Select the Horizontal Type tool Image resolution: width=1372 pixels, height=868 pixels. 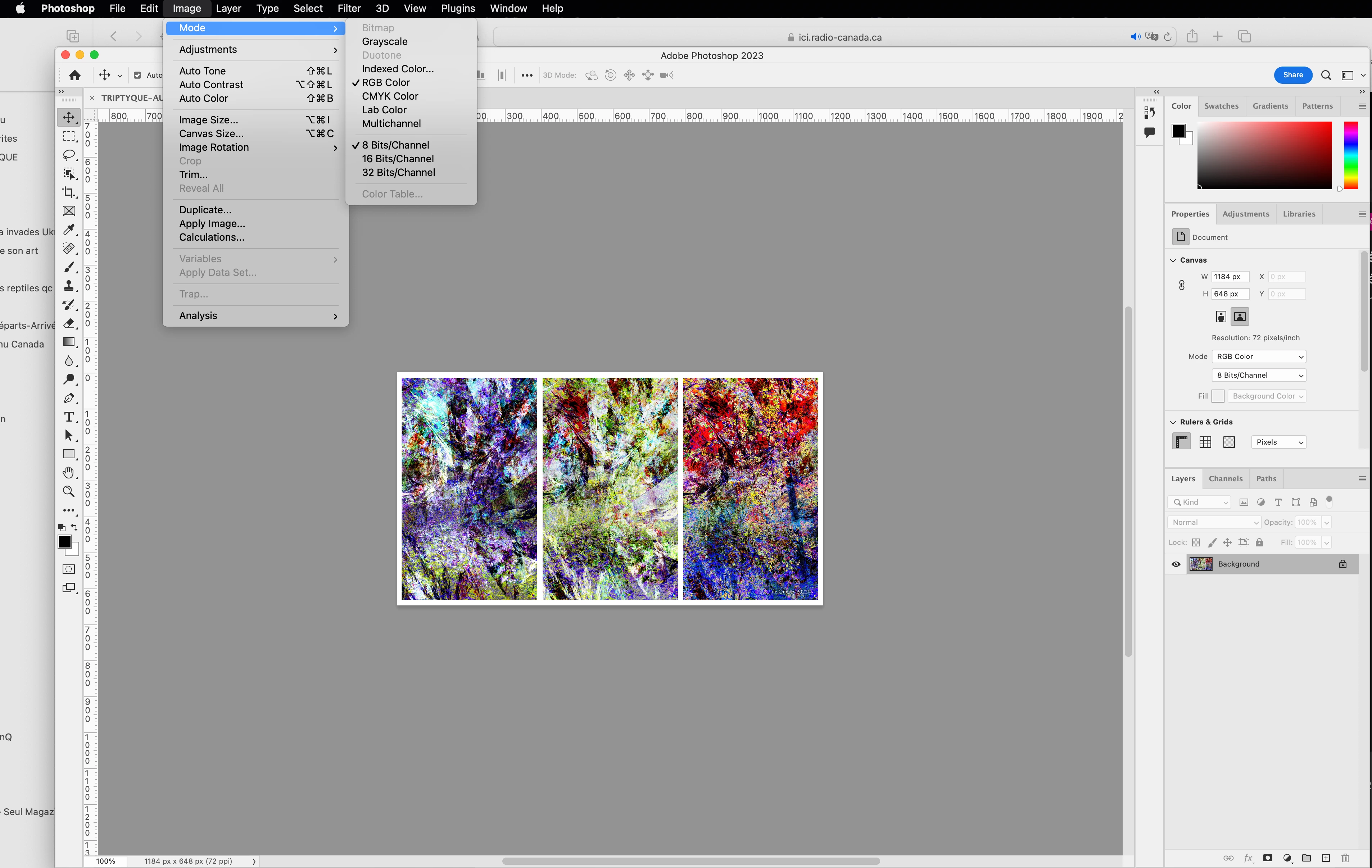point(69,417)
